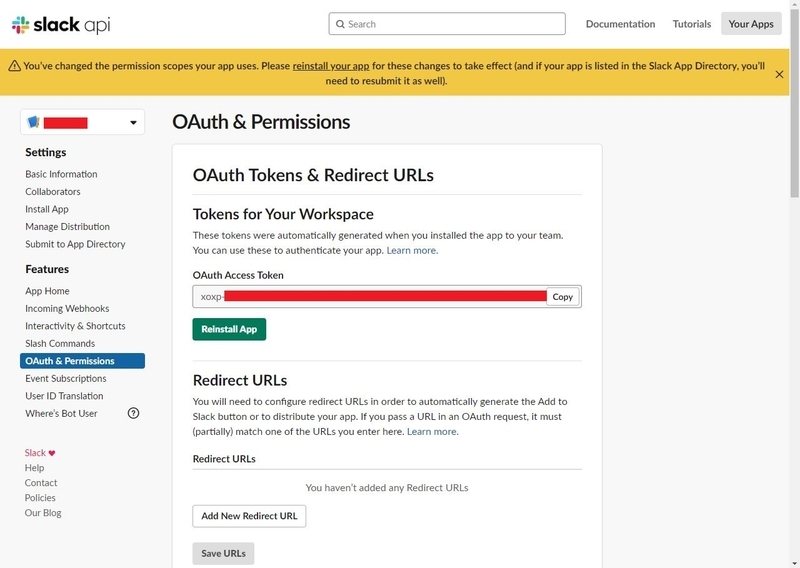
Task: Expand the app selector dropdown
Action: [x=133, y=123]
